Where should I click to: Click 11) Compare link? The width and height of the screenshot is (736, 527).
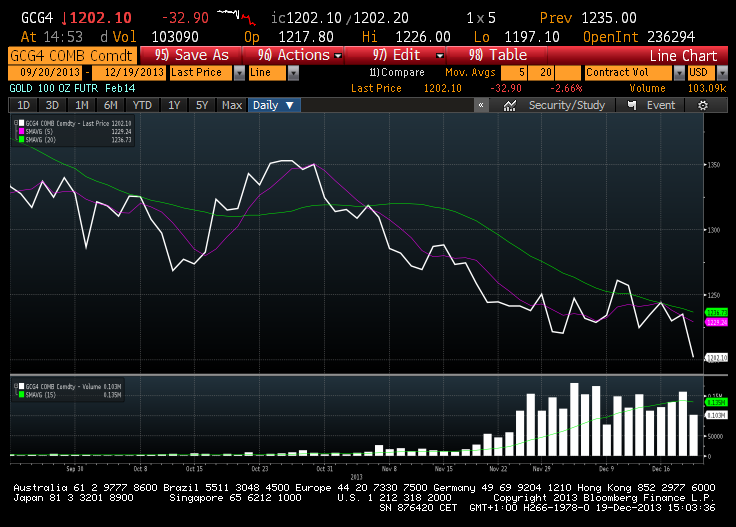point(397,73)
